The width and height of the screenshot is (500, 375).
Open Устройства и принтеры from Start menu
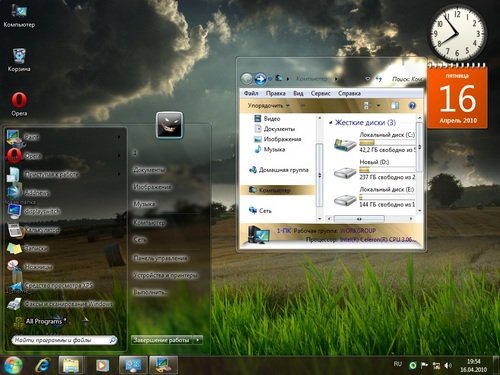coord(165,275)
